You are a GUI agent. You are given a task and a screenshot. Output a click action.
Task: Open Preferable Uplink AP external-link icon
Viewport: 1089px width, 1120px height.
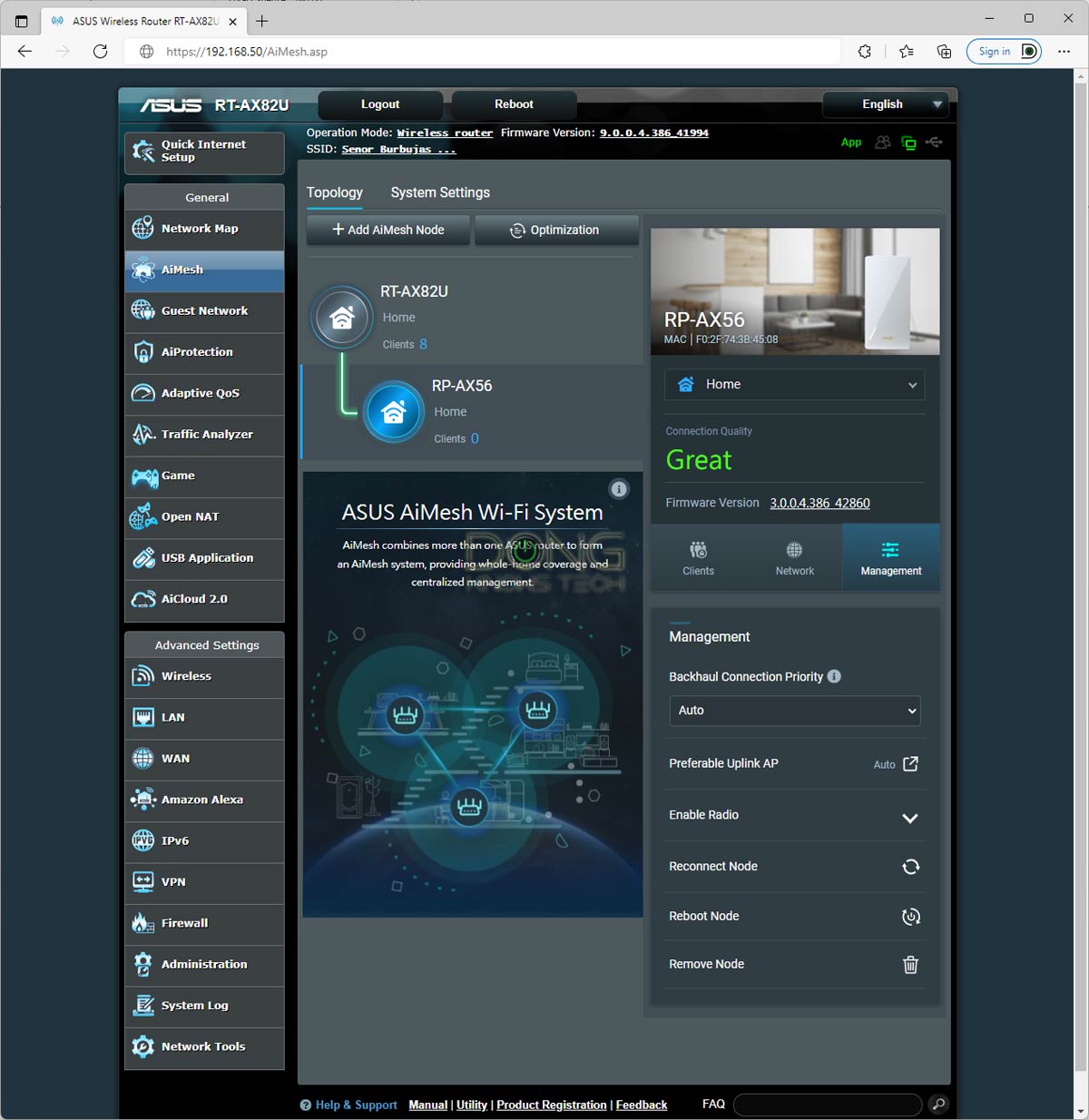[910, 764]
